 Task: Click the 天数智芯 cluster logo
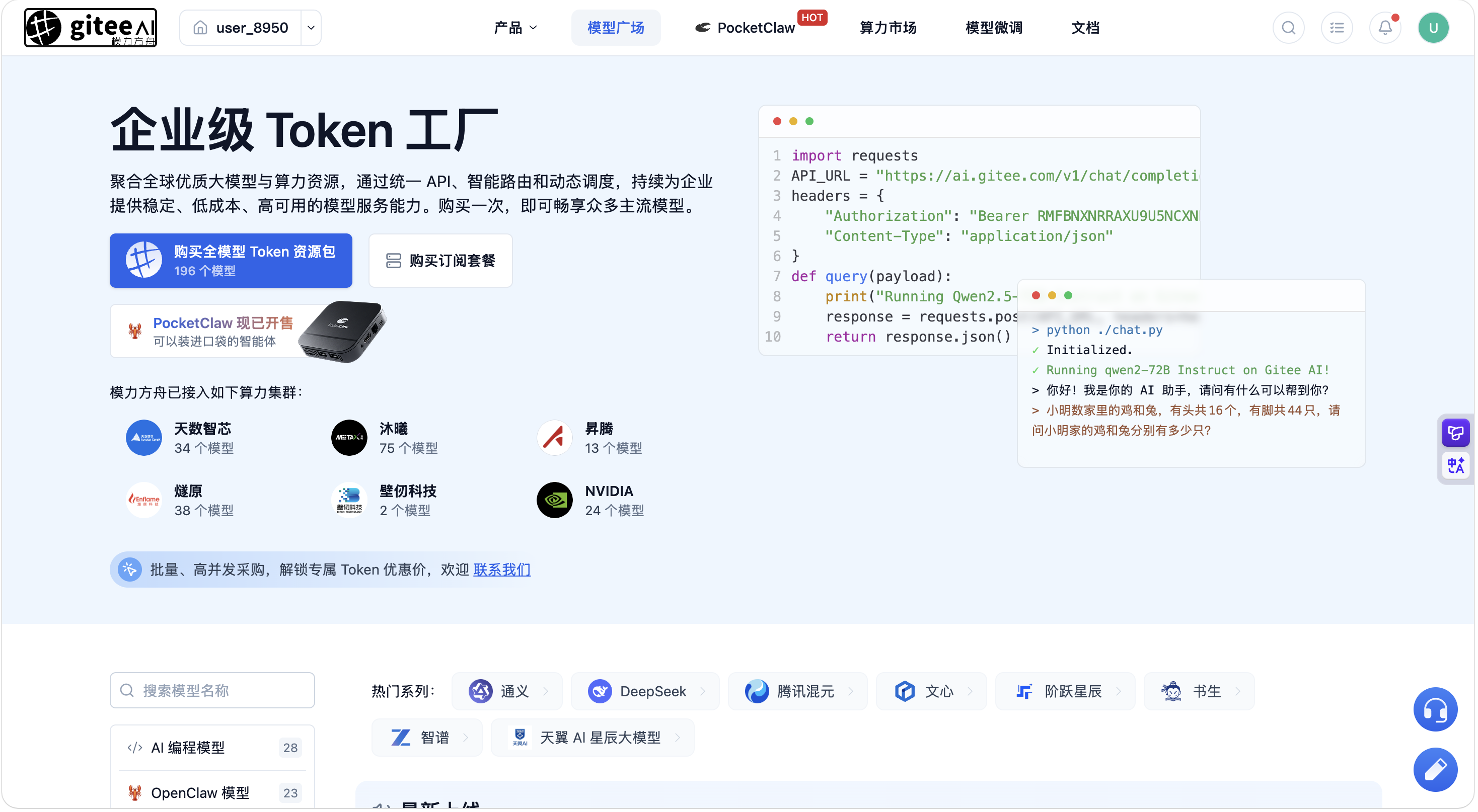tap(143, 438)
